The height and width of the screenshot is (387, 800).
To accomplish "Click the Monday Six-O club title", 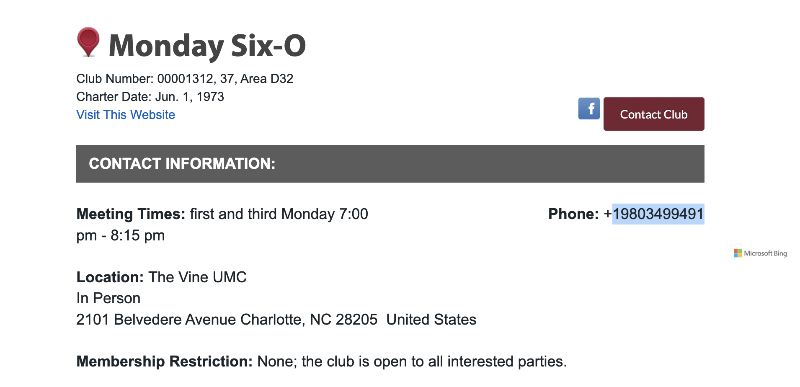I will [x=207, y=45].
